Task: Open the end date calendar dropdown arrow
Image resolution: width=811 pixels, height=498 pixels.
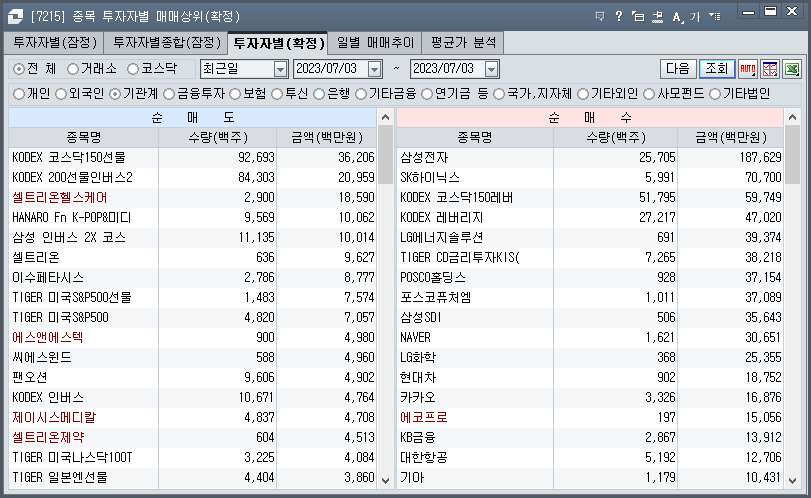Action: tap(491, 69)
